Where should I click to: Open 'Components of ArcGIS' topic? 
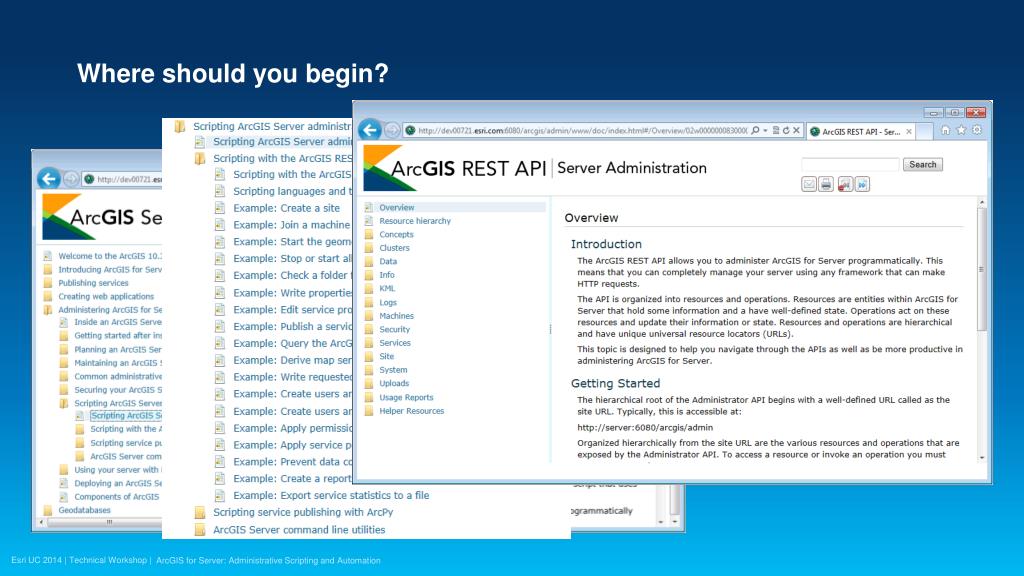point(116,497)
